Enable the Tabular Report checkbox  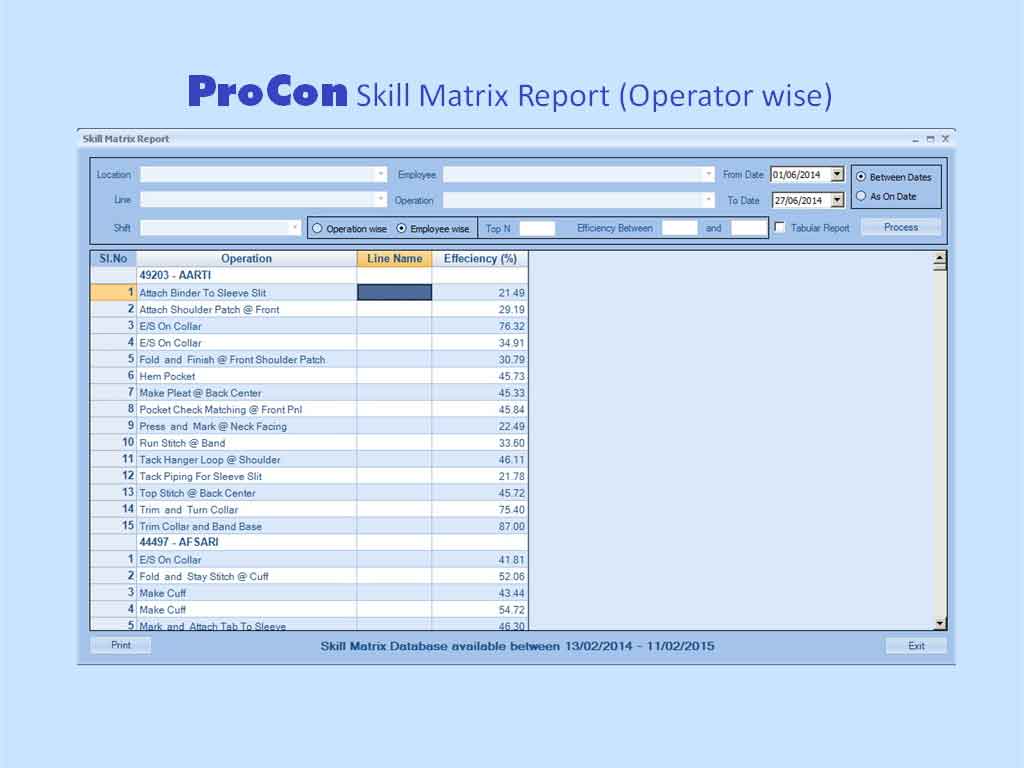[780, 227]
